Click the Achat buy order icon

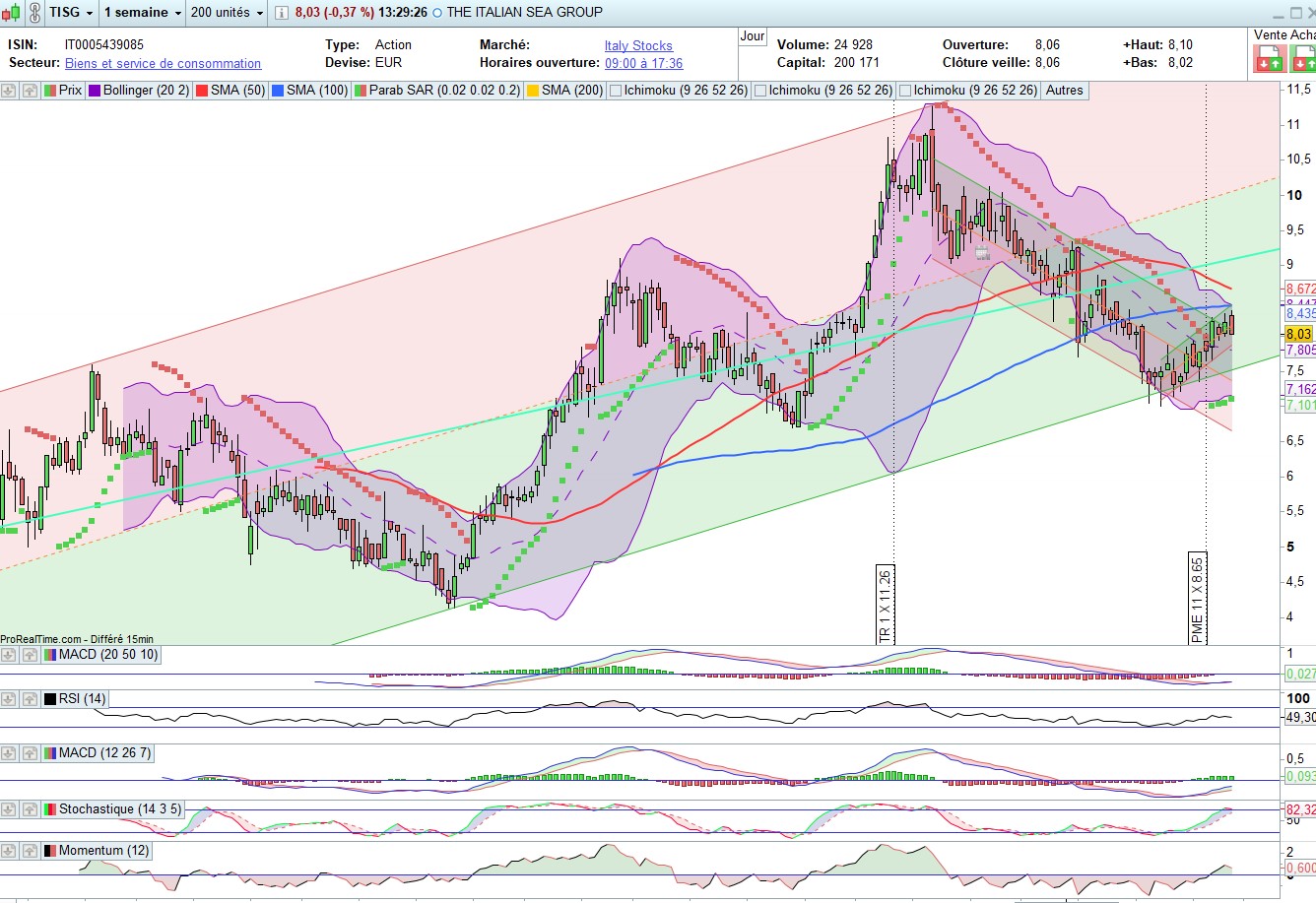[1302, 58]
